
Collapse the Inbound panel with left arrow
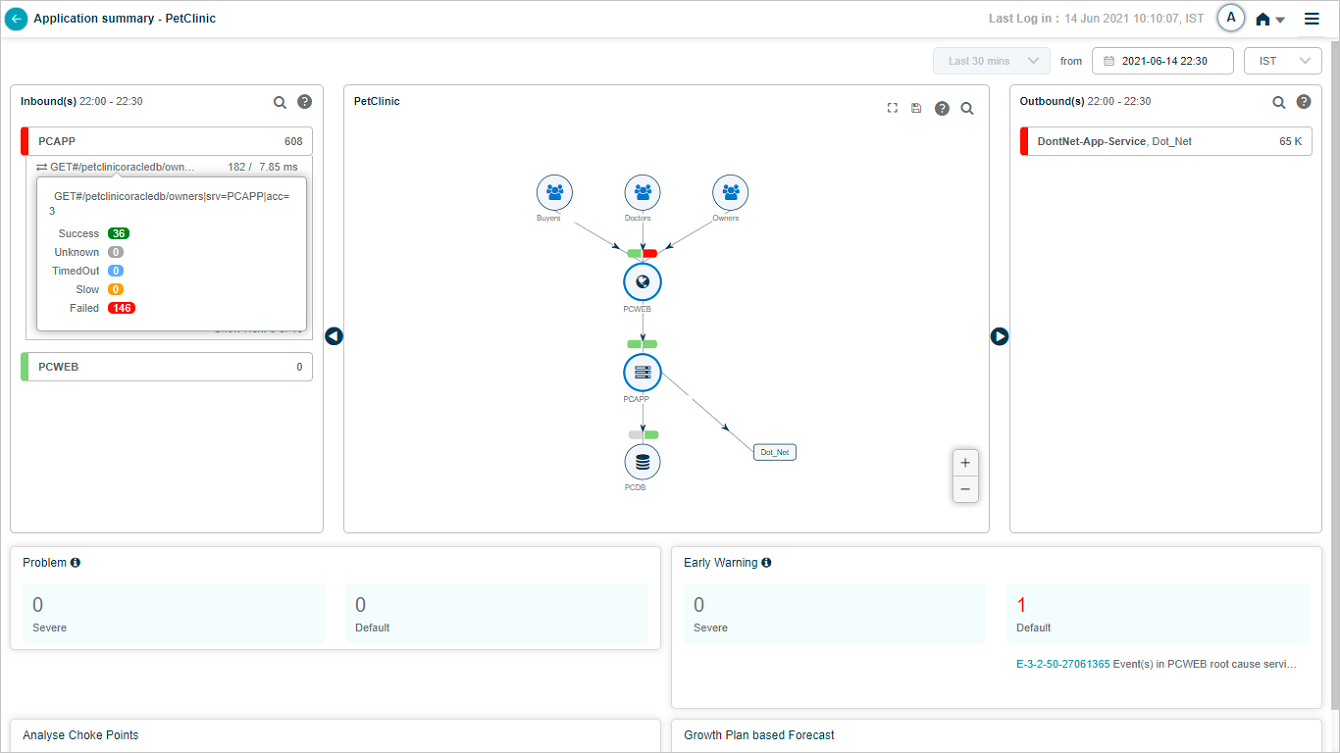click(334, 337)
